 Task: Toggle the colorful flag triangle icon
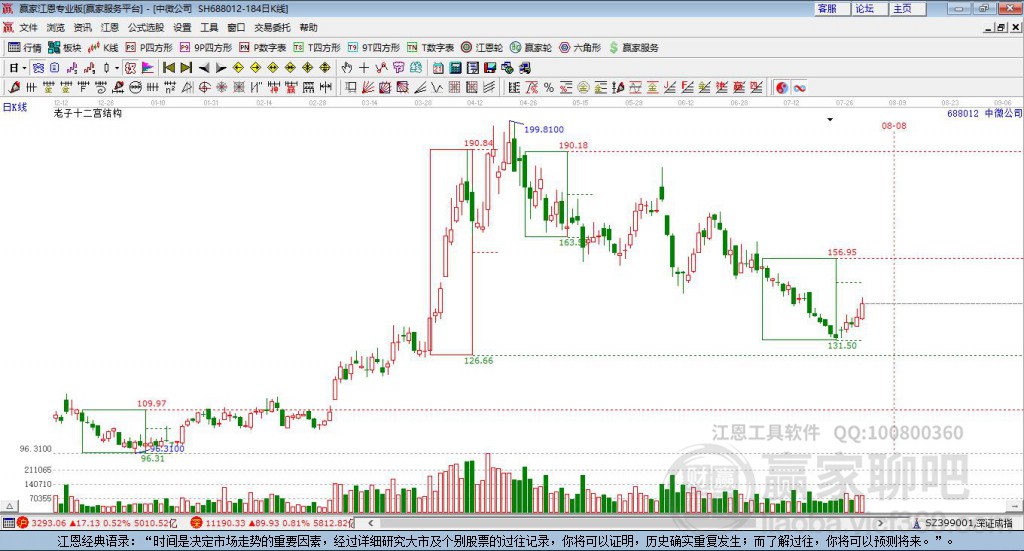coord(148,68)
